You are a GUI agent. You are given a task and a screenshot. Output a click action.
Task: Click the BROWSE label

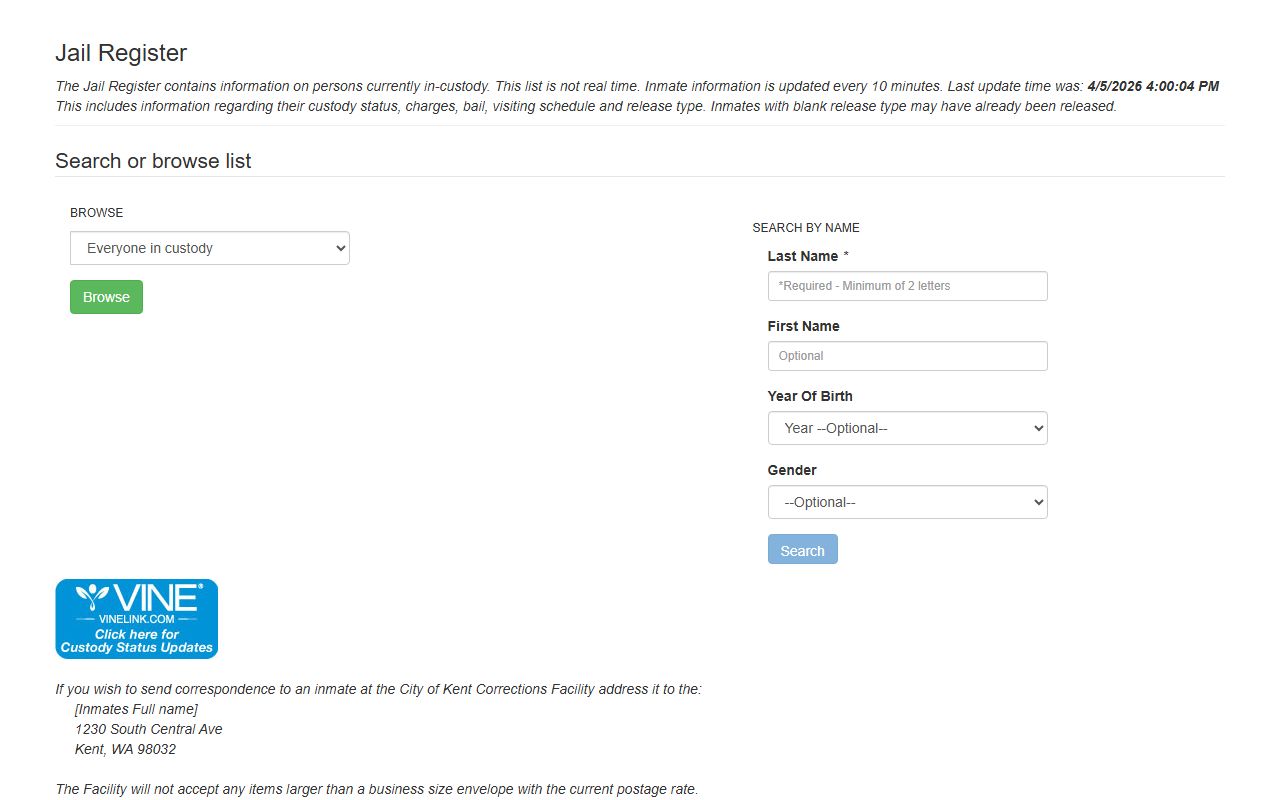(x=97, y=213)
